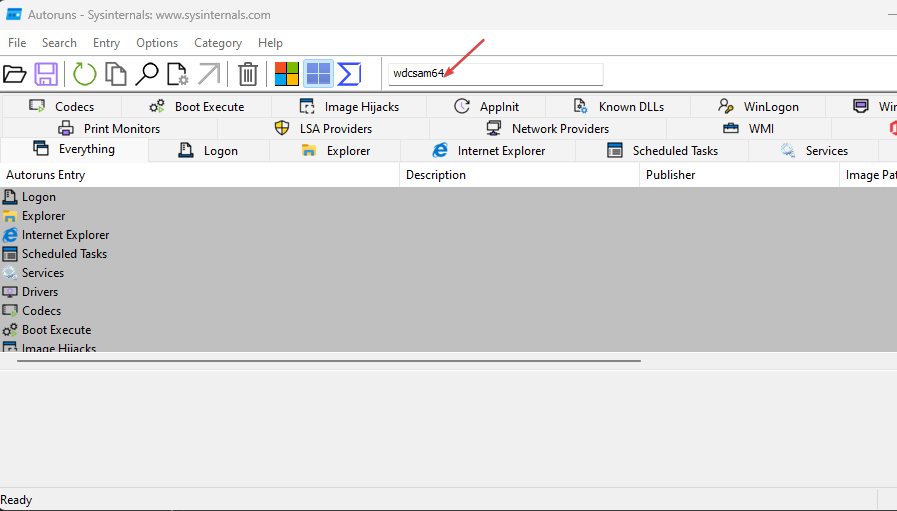Select the Everything tab
The height and width of the screenshot is (511, 897).
pyautogui.click(x=74, y=149)
